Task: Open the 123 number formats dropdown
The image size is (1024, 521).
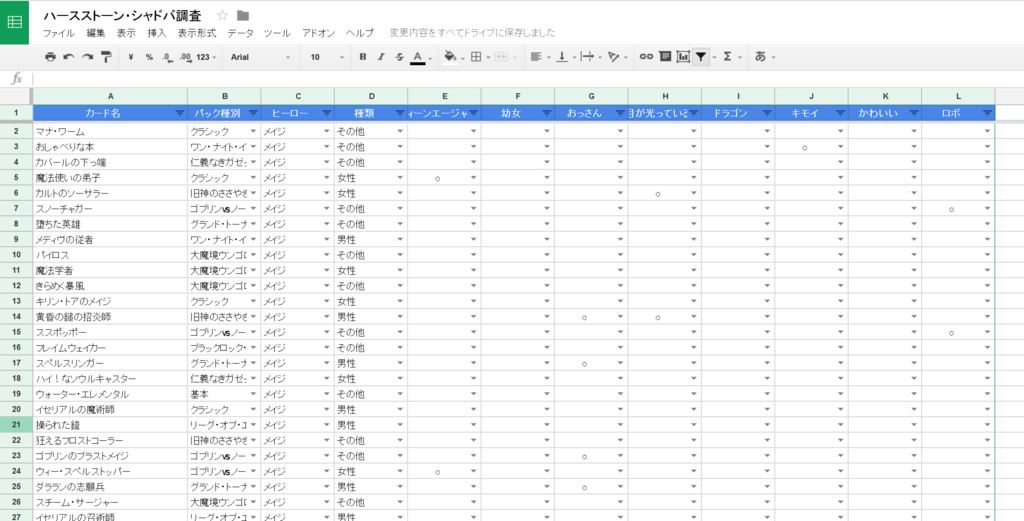Action: tap(206, 57)
